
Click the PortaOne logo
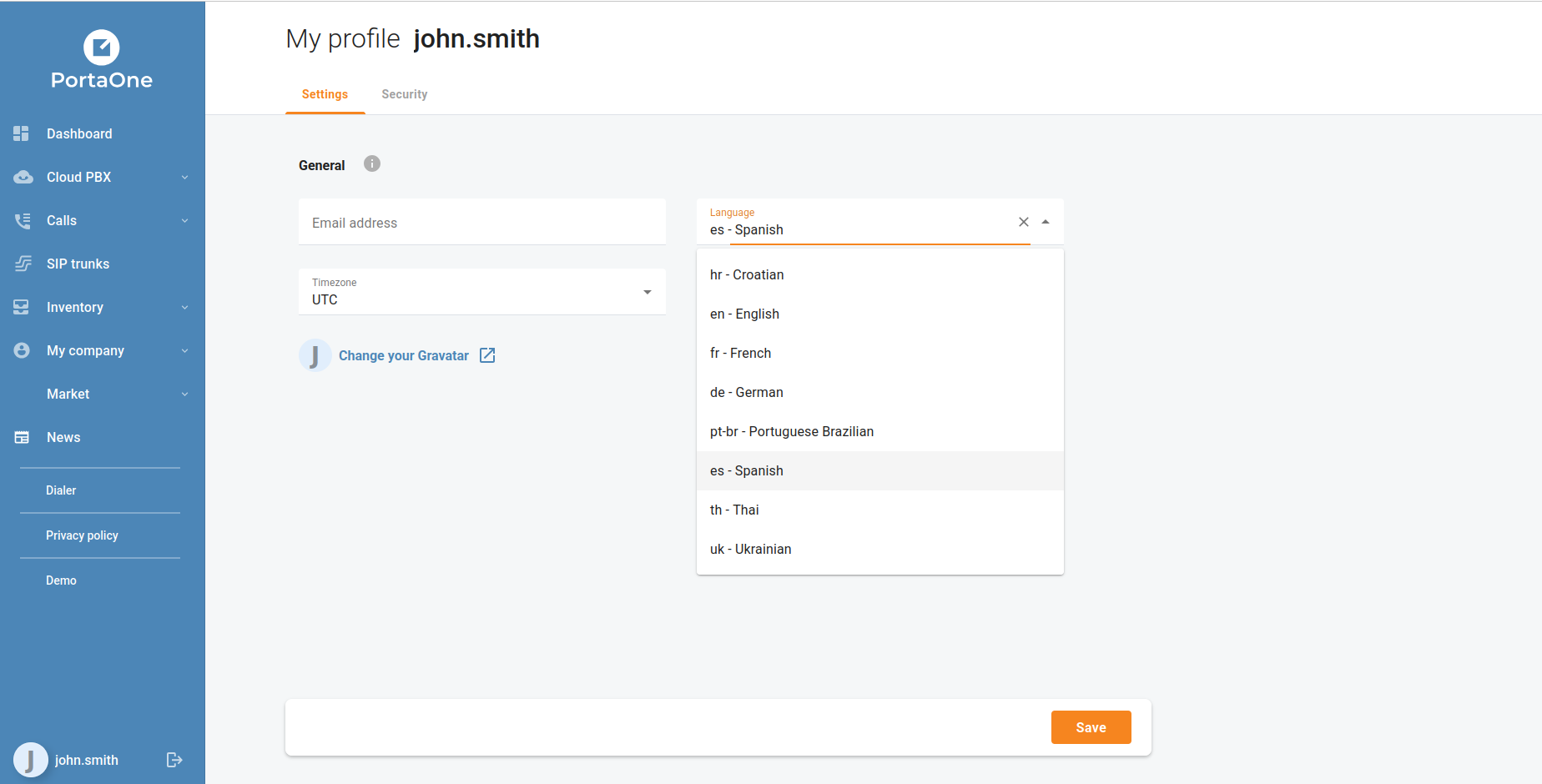102,60
